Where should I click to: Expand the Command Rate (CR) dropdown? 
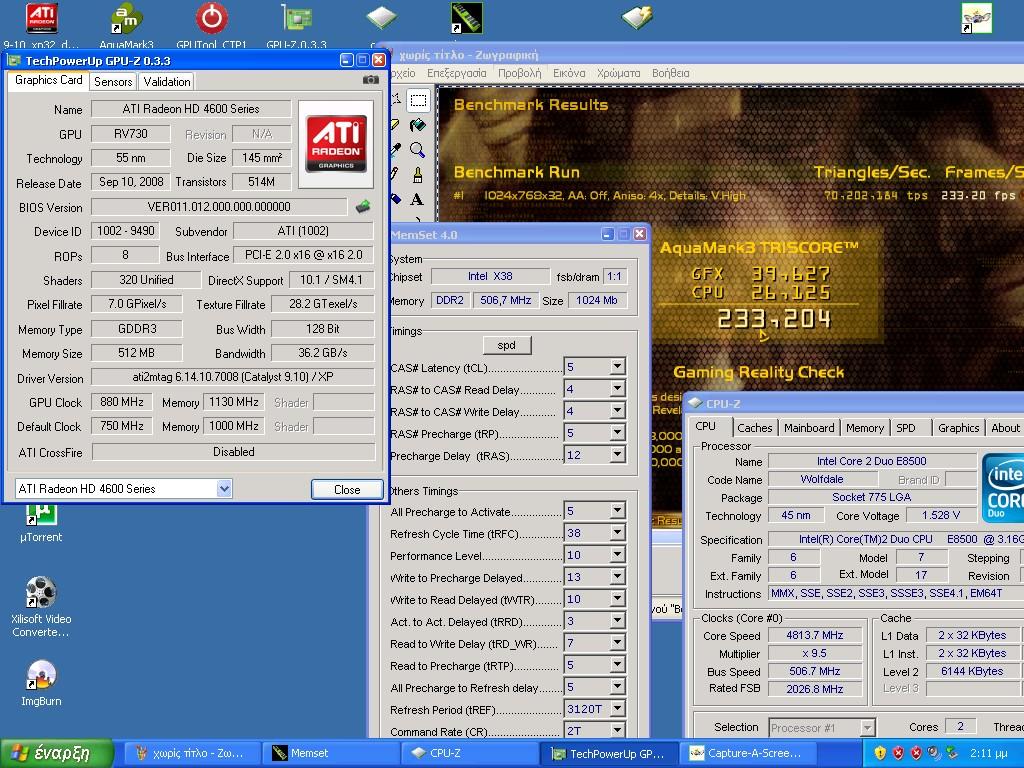point(617,731)
